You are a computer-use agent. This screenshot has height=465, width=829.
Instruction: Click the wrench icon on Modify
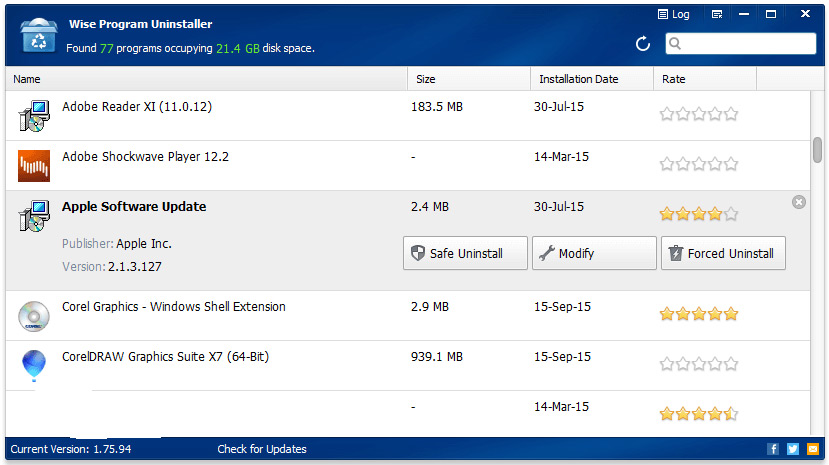tap(547, 253)
